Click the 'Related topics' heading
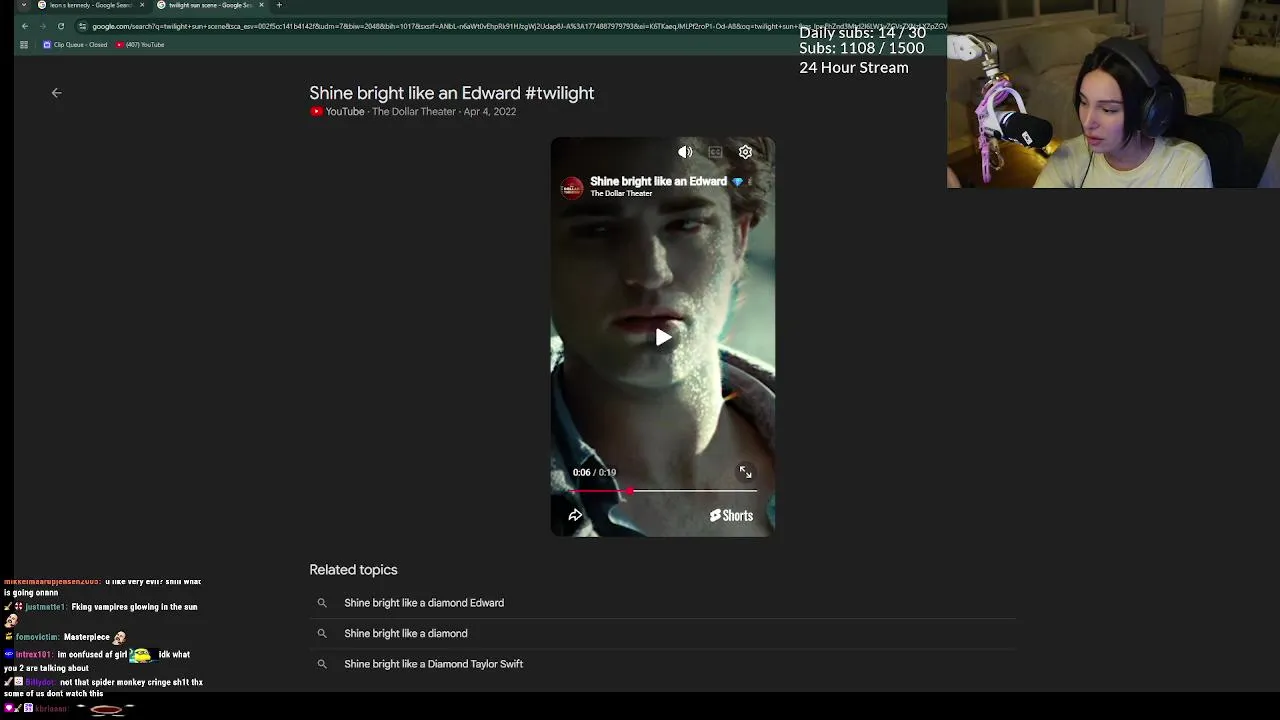 point(353,570)
